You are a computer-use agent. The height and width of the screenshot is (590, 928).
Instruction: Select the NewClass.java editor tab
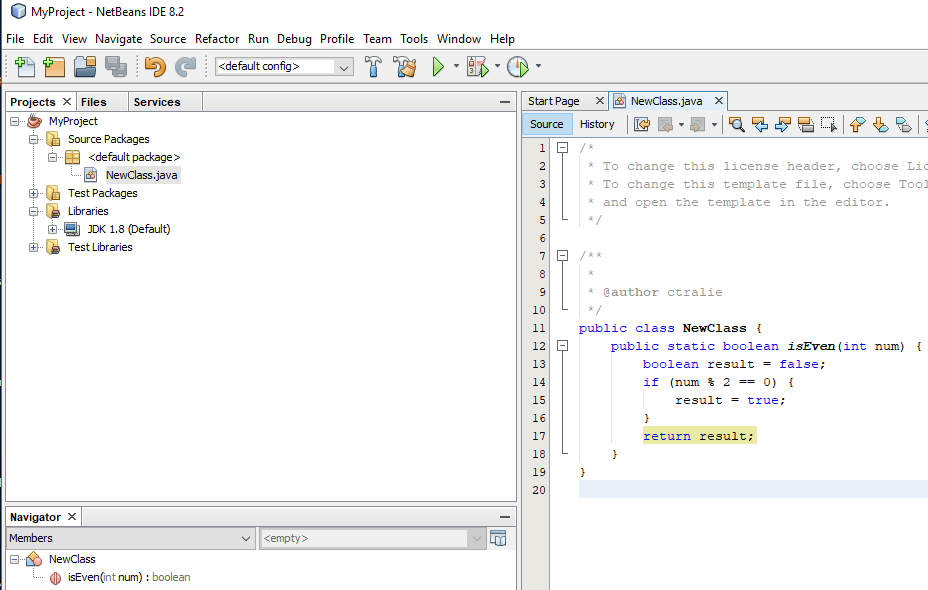point(666,101)
